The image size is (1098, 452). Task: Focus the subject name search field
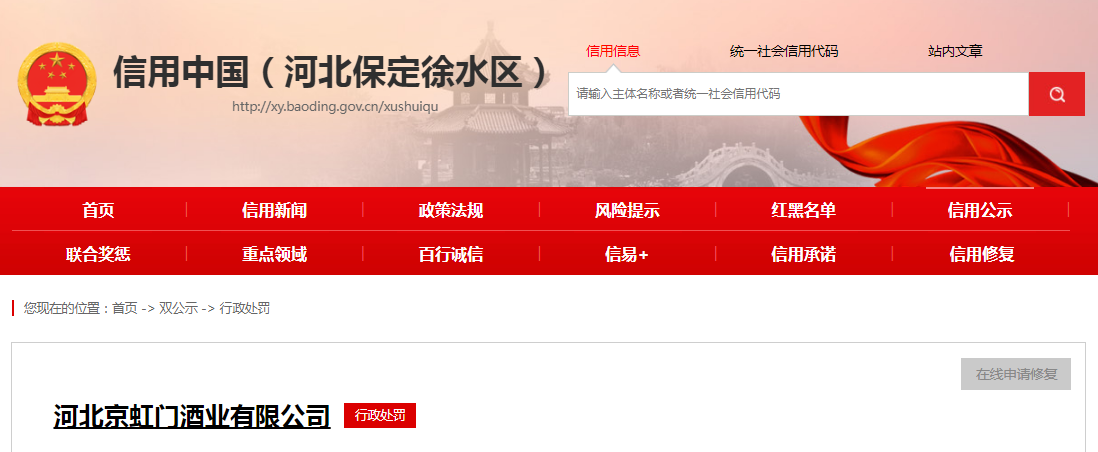tap(798, 94)
